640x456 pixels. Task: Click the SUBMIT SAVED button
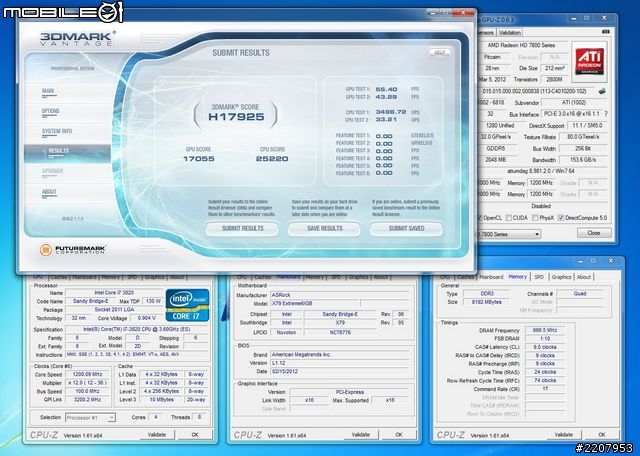click(x=407, y=229)
